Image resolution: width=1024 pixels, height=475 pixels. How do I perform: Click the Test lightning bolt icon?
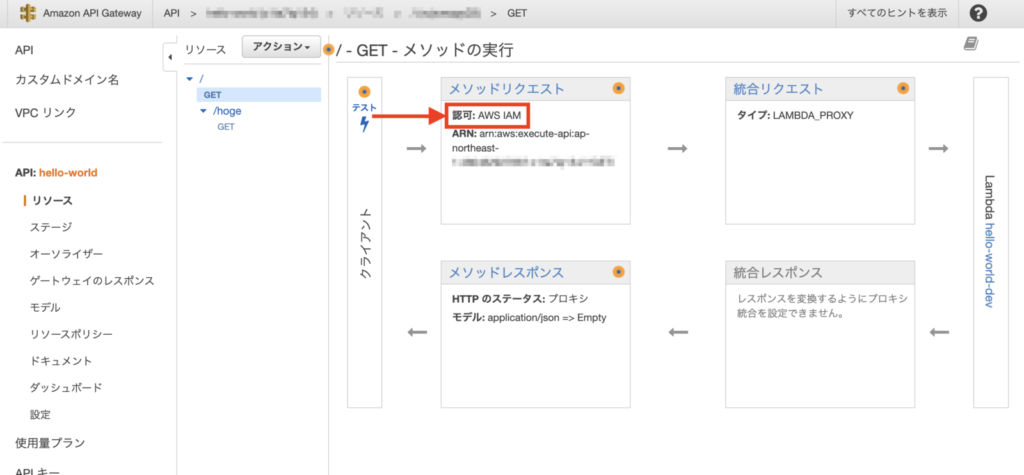coord(364,124)
